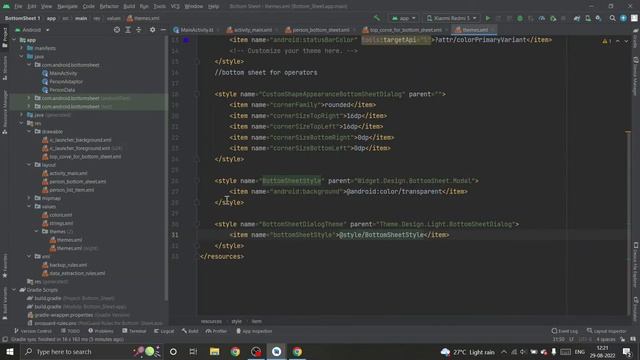
Task: Switch to activity_main.xml editor tab
Action: click(x=252, y=30)
